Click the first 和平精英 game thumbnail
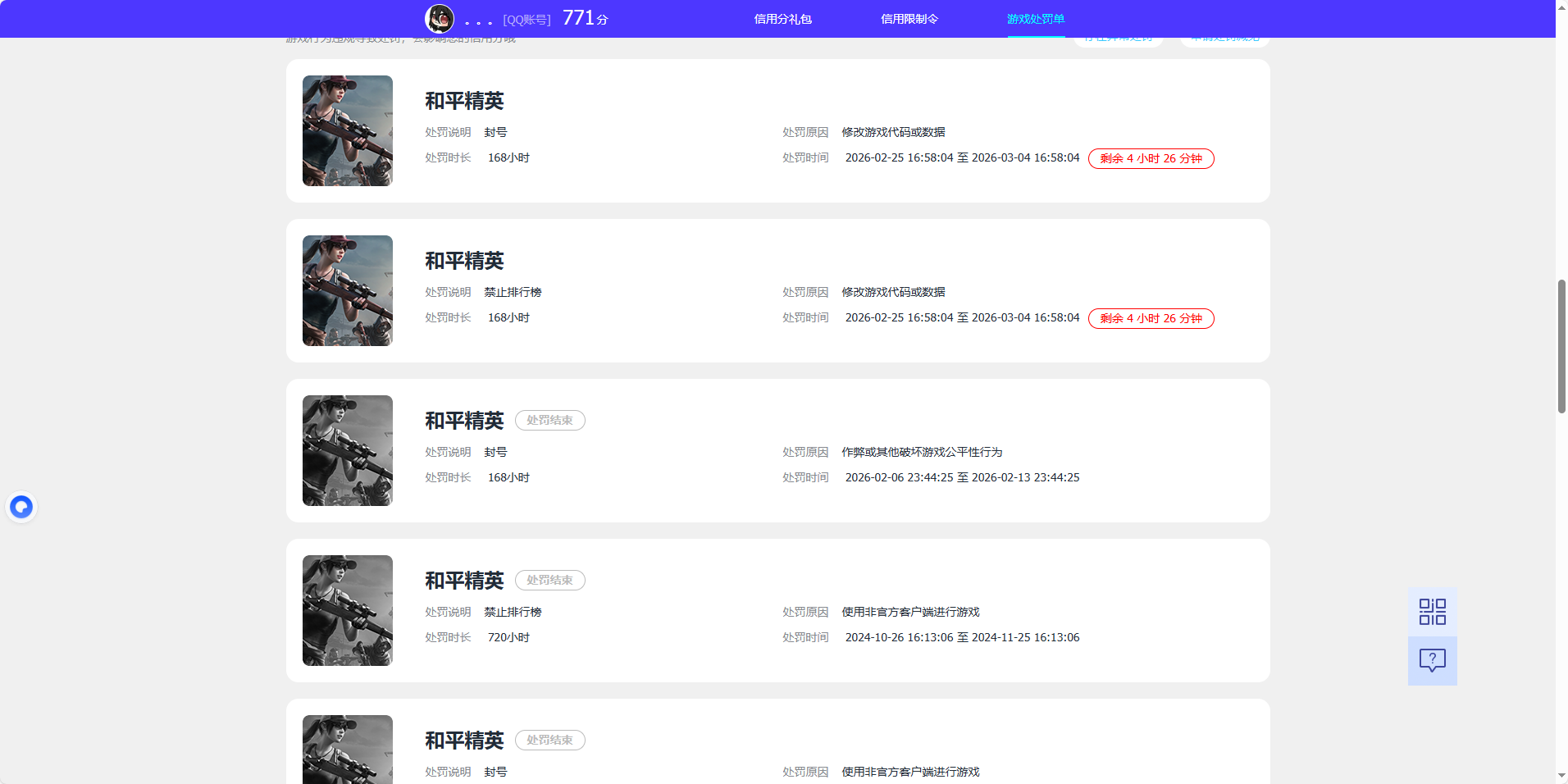1568x784 pixels. [347, 130]
